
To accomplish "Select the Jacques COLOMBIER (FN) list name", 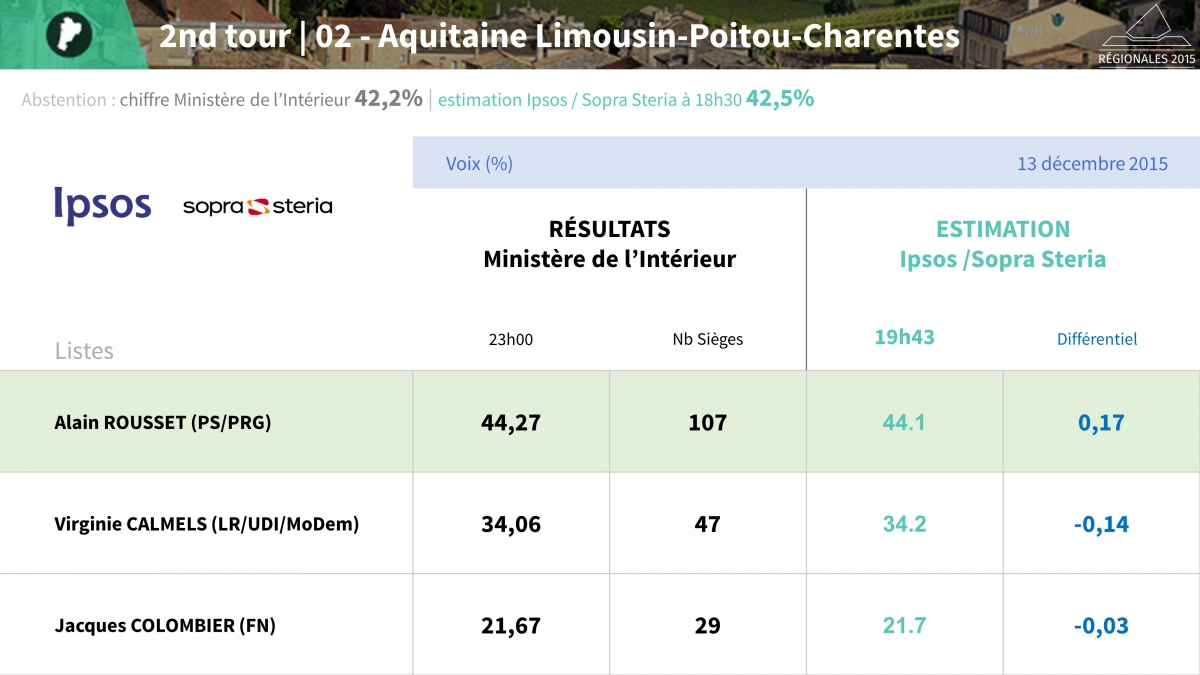I will click(x=165, y=626).
